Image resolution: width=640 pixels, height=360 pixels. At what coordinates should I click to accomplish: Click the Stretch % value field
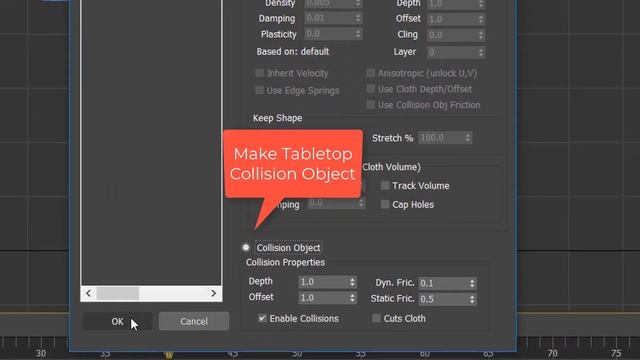point(441,138)
